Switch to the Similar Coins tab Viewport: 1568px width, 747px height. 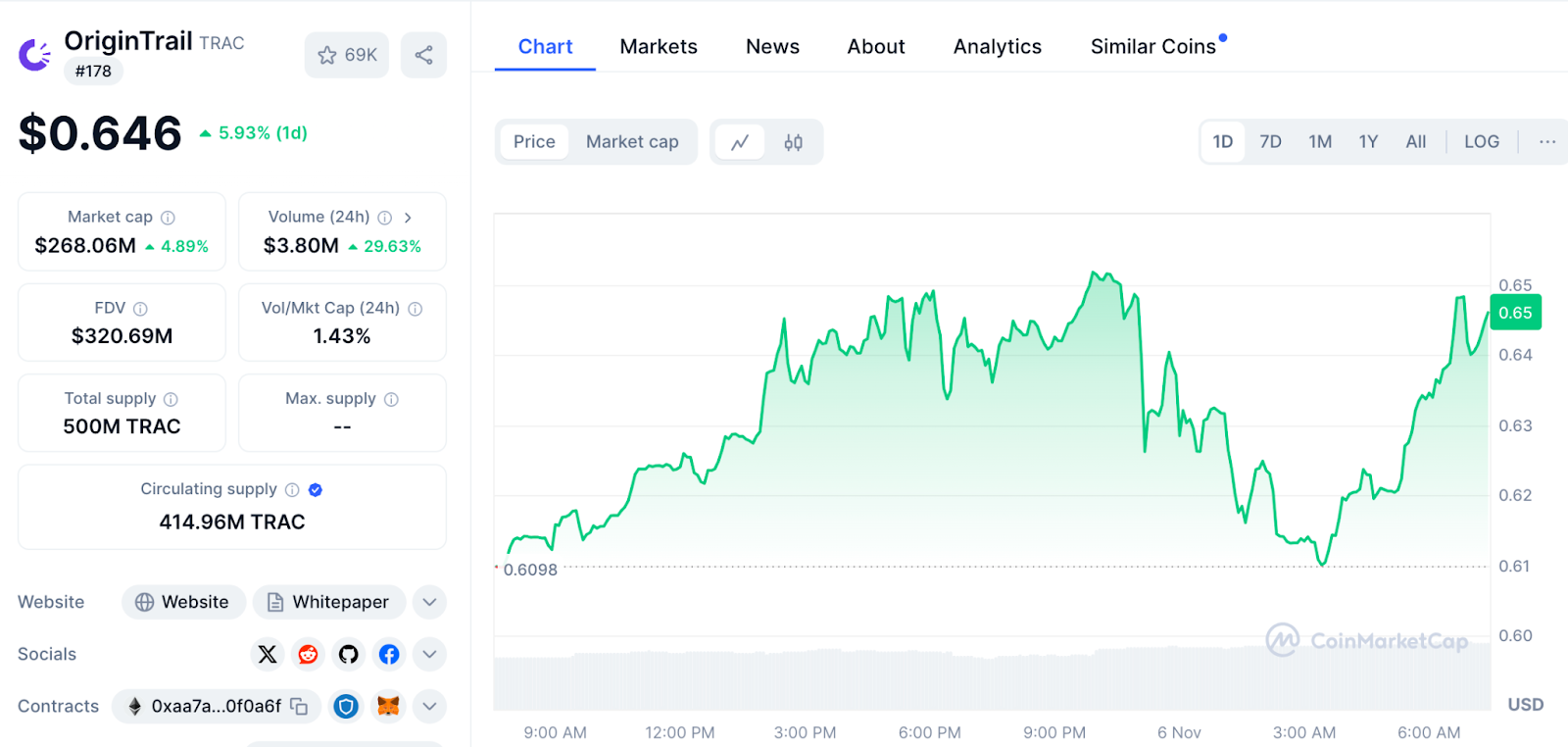point(1153,47)
